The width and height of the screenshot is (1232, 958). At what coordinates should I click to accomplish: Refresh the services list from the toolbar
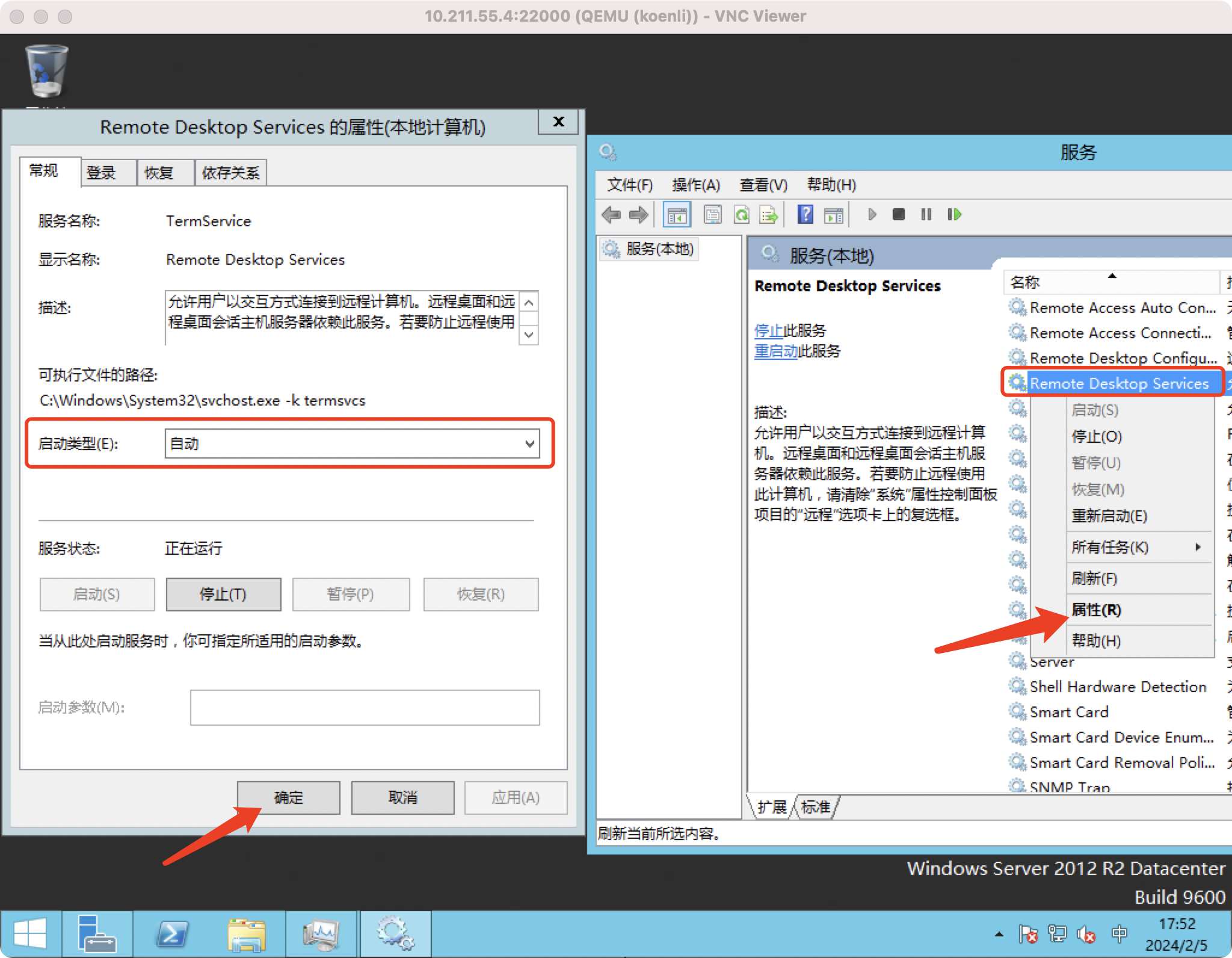point(741,214)
